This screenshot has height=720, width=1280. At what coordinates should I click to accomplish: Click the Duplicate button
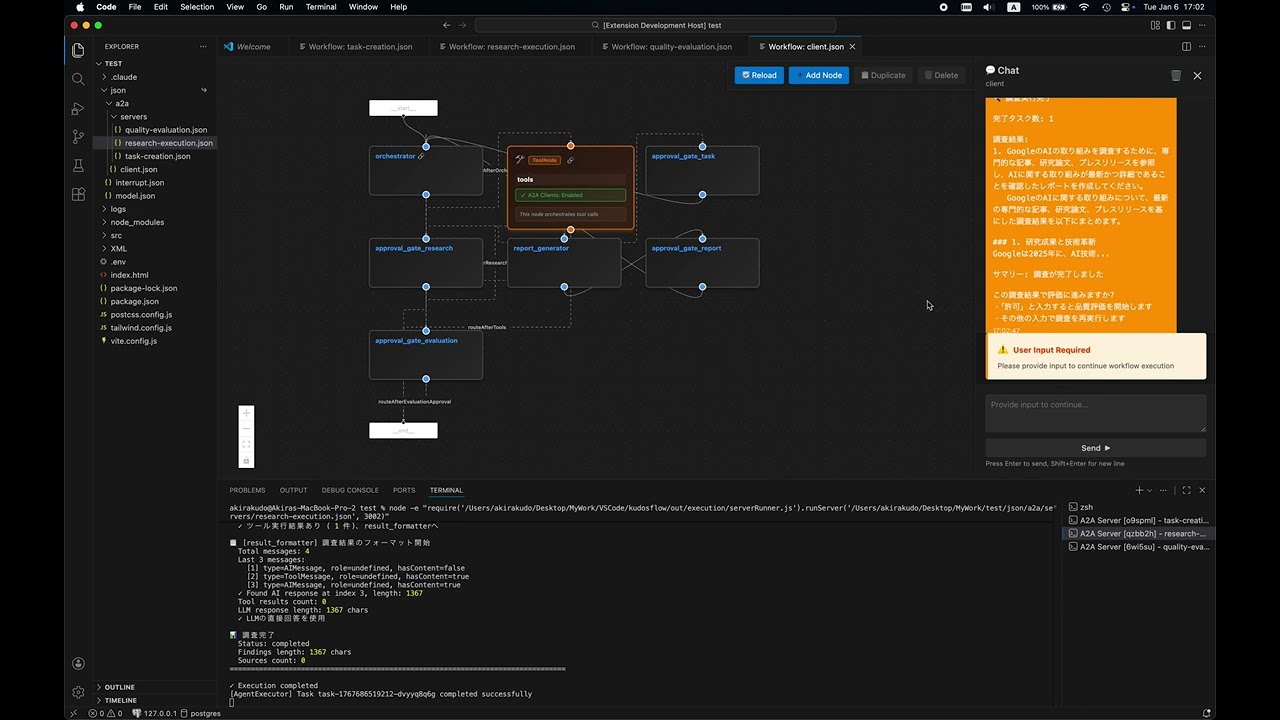coord(883,75)
